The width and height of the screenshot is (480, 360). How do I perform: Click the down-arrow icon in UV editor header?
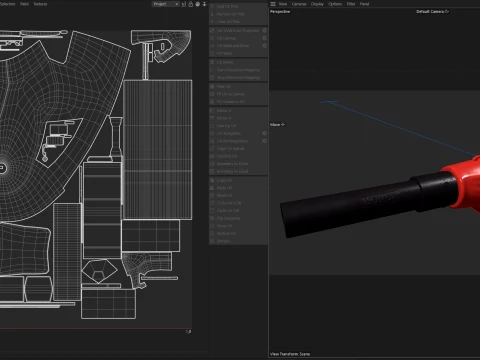point(204,4)
